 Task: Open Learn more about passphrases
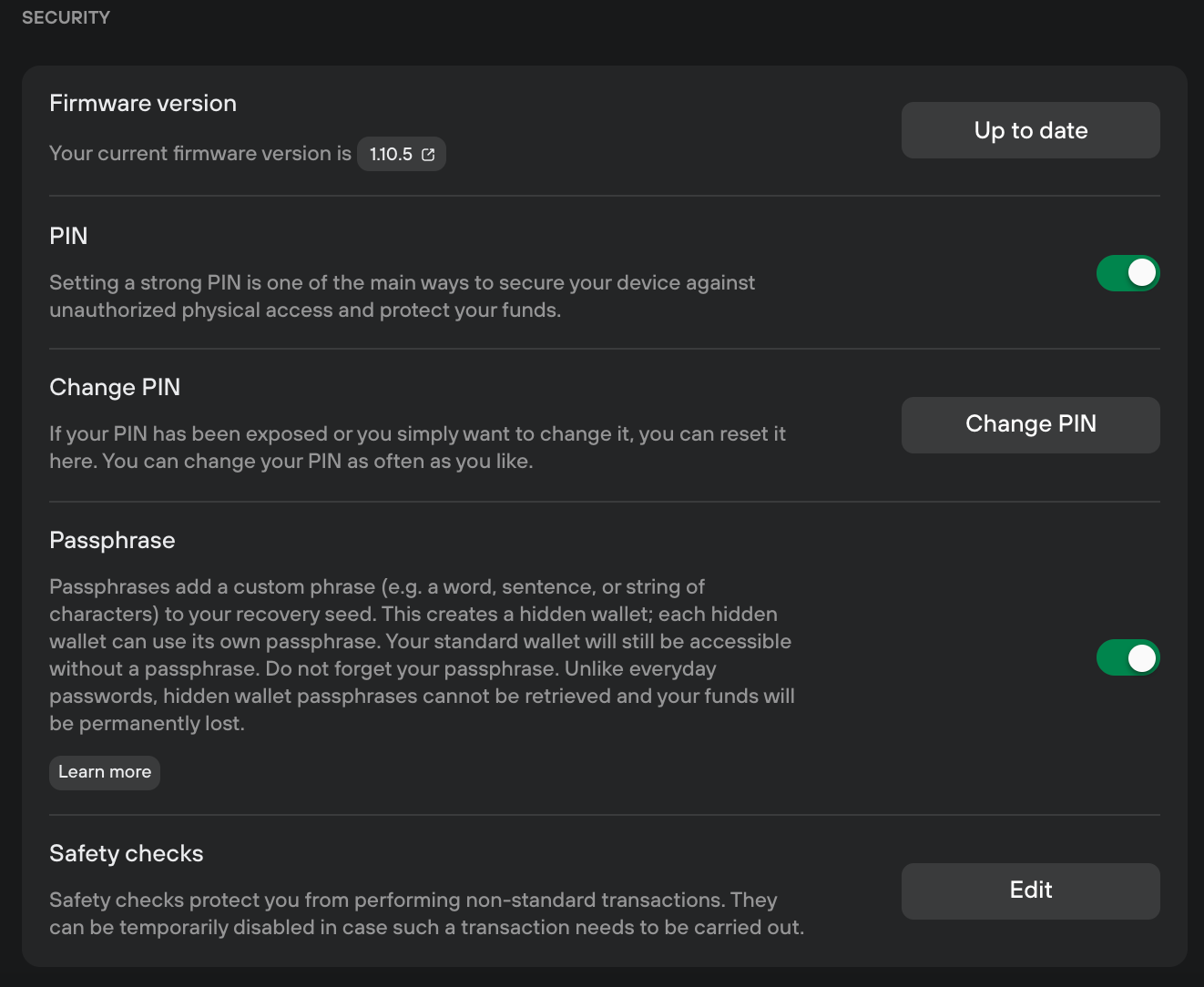coord(105,772)
